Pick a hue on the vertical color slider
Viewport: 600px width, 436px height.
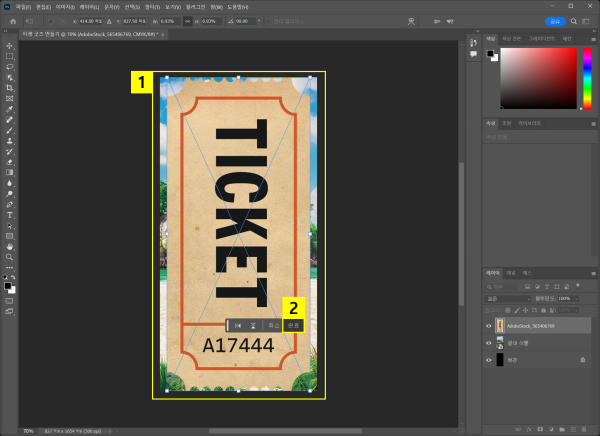[x=586, y=77]
